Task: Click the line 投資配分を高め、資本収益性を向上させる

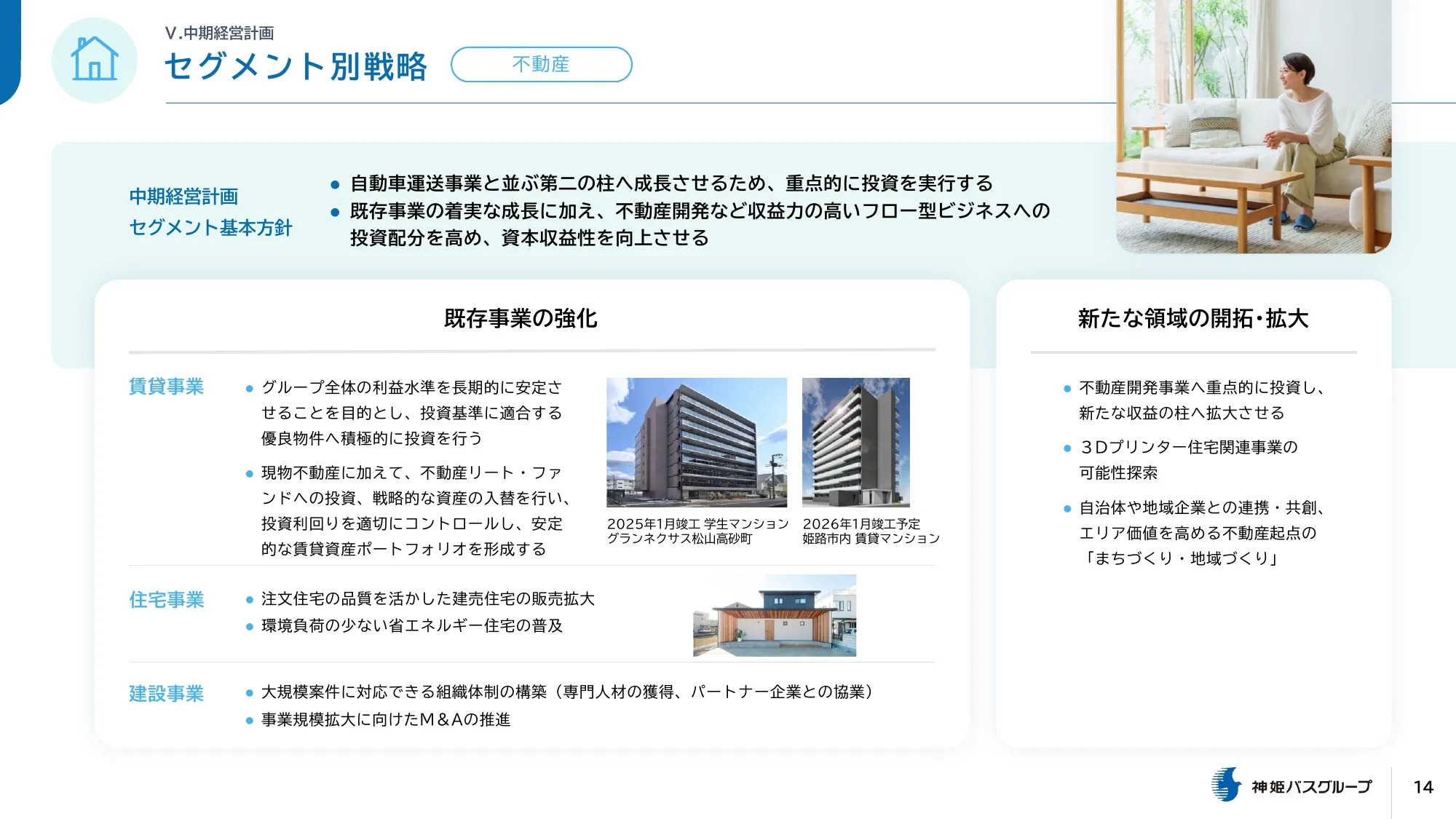Action: 529,238
